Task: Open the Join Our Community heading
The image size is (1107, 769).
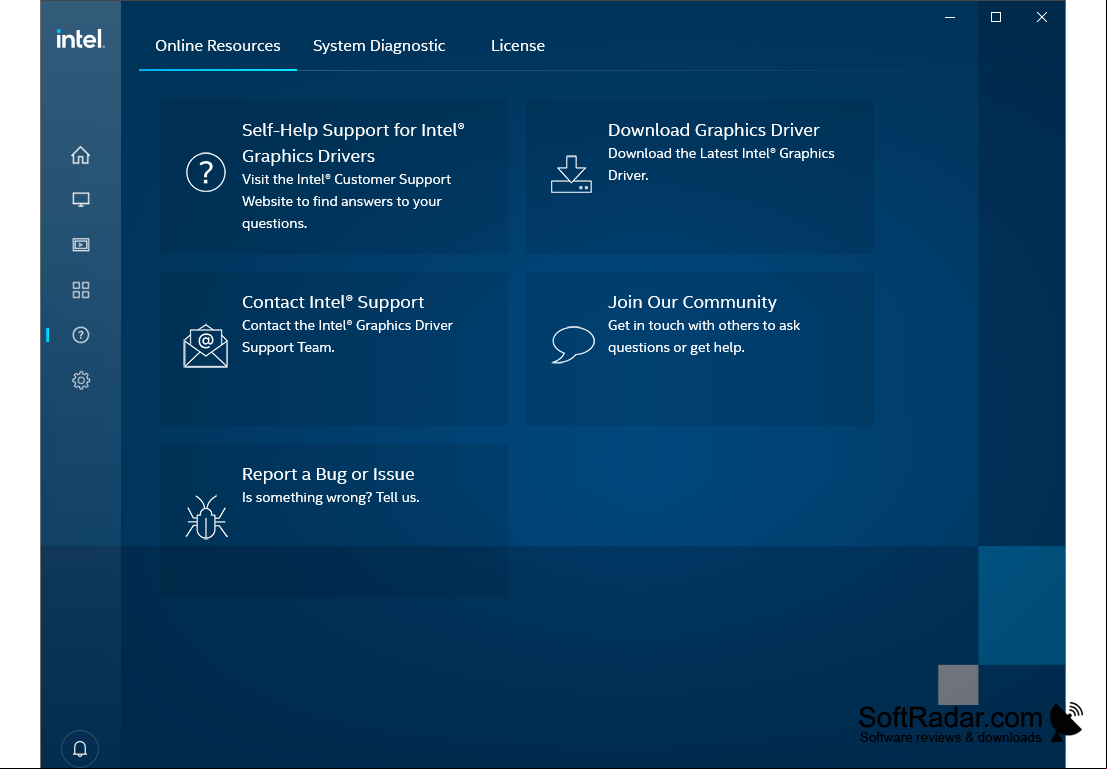Action: coord(692,302)
